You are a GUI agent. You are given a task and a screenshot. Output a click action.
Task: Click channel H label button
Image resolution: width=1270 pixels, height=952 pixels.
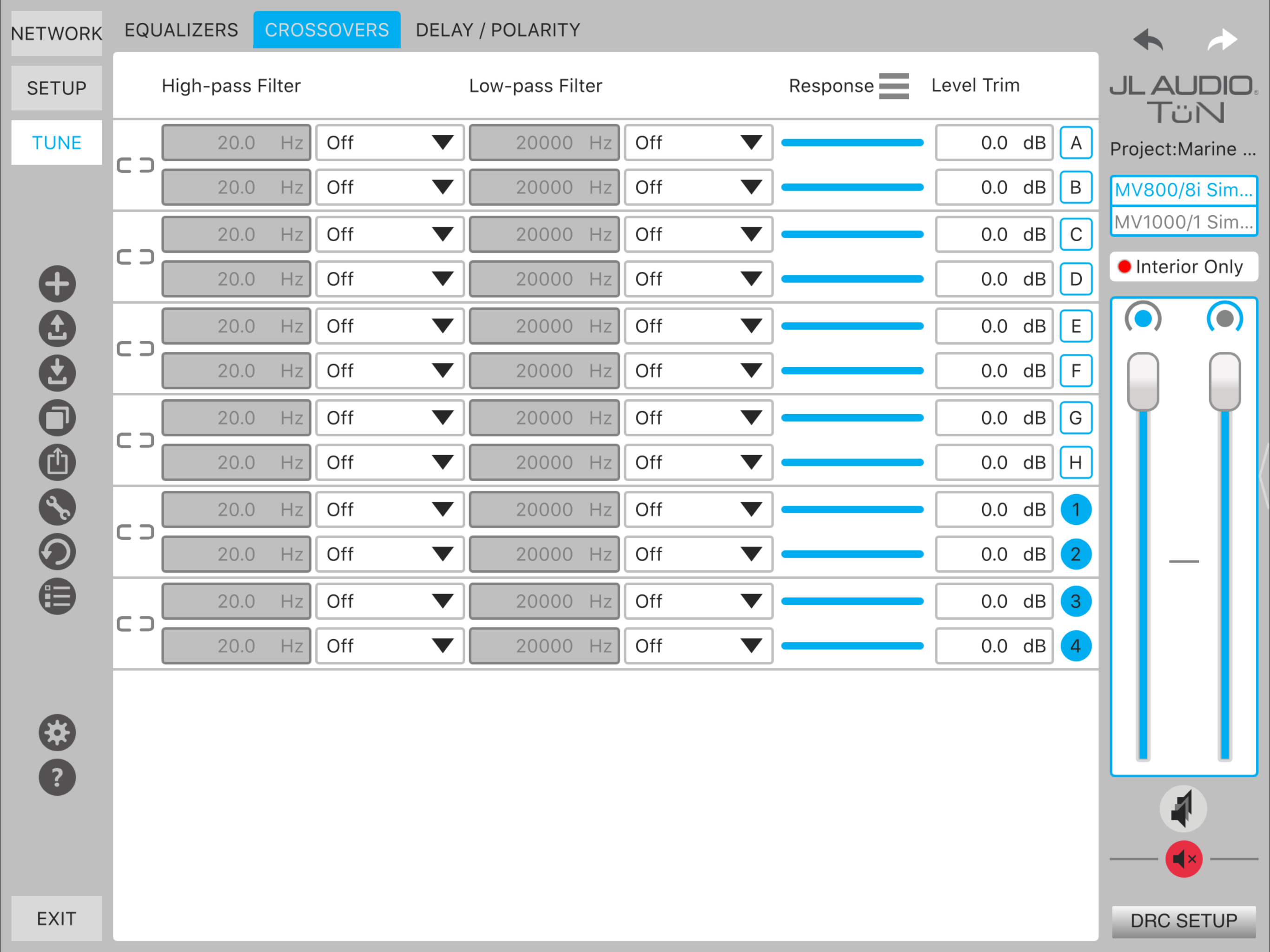1075,462
